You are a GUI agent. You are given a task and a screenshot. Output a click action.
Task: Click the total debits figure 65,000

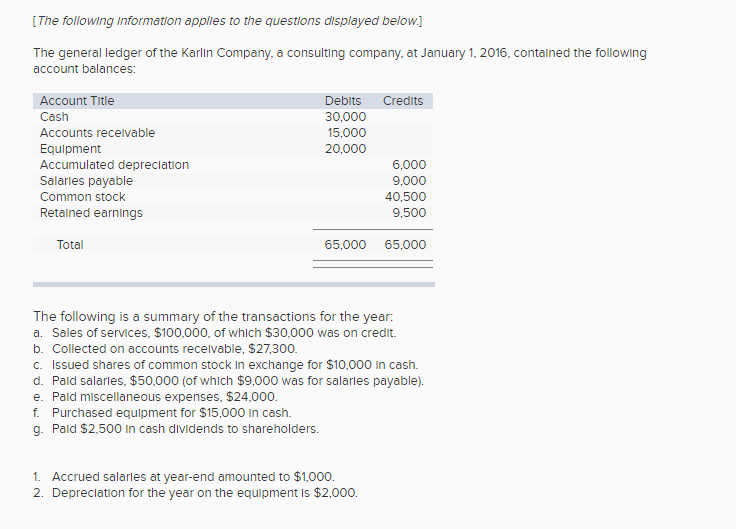pos(346,244)
